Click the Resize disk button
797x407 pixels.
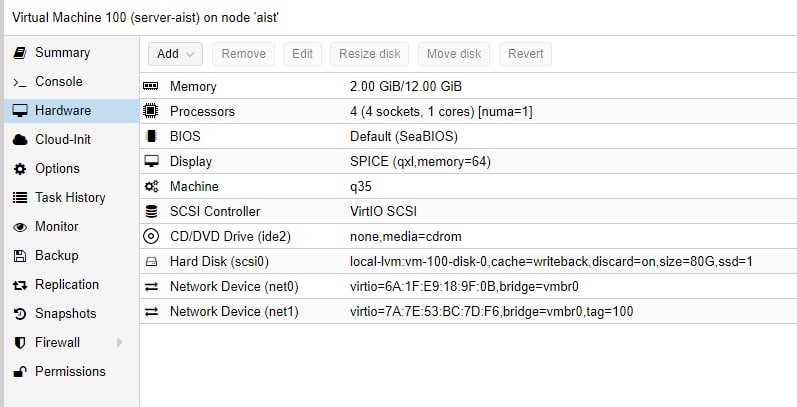(370, 54)
